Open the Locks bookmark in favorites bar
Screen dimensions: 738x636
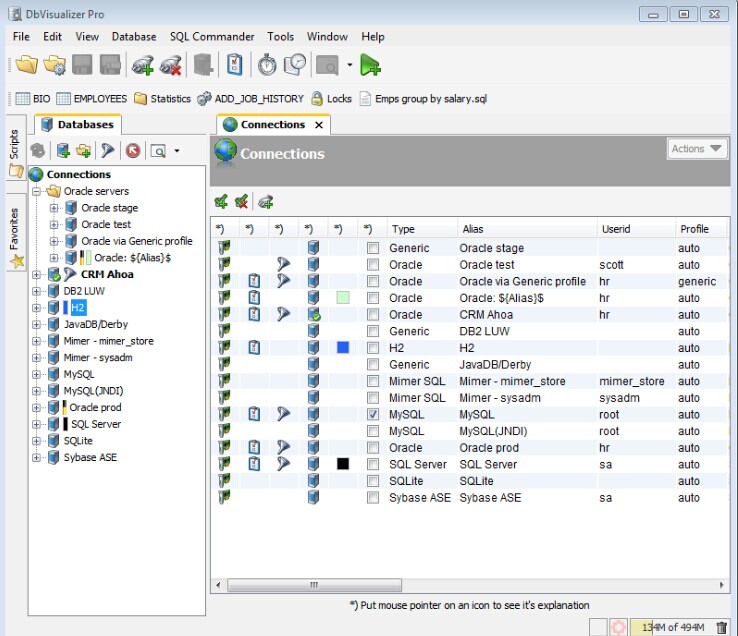331,99
